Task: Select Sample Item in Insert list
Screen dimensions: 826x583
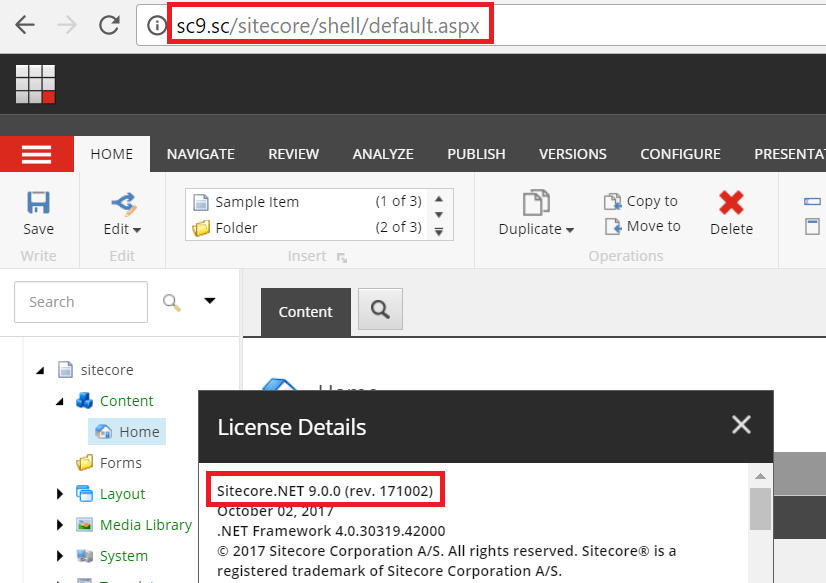Action: click(x=257, y=202)
